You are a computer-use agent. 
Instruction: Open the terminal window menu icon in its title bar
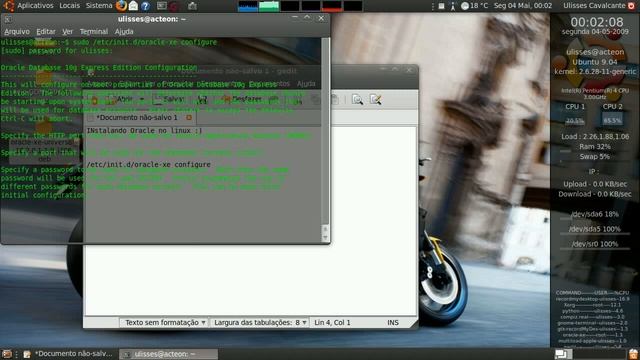pos(8,19)
